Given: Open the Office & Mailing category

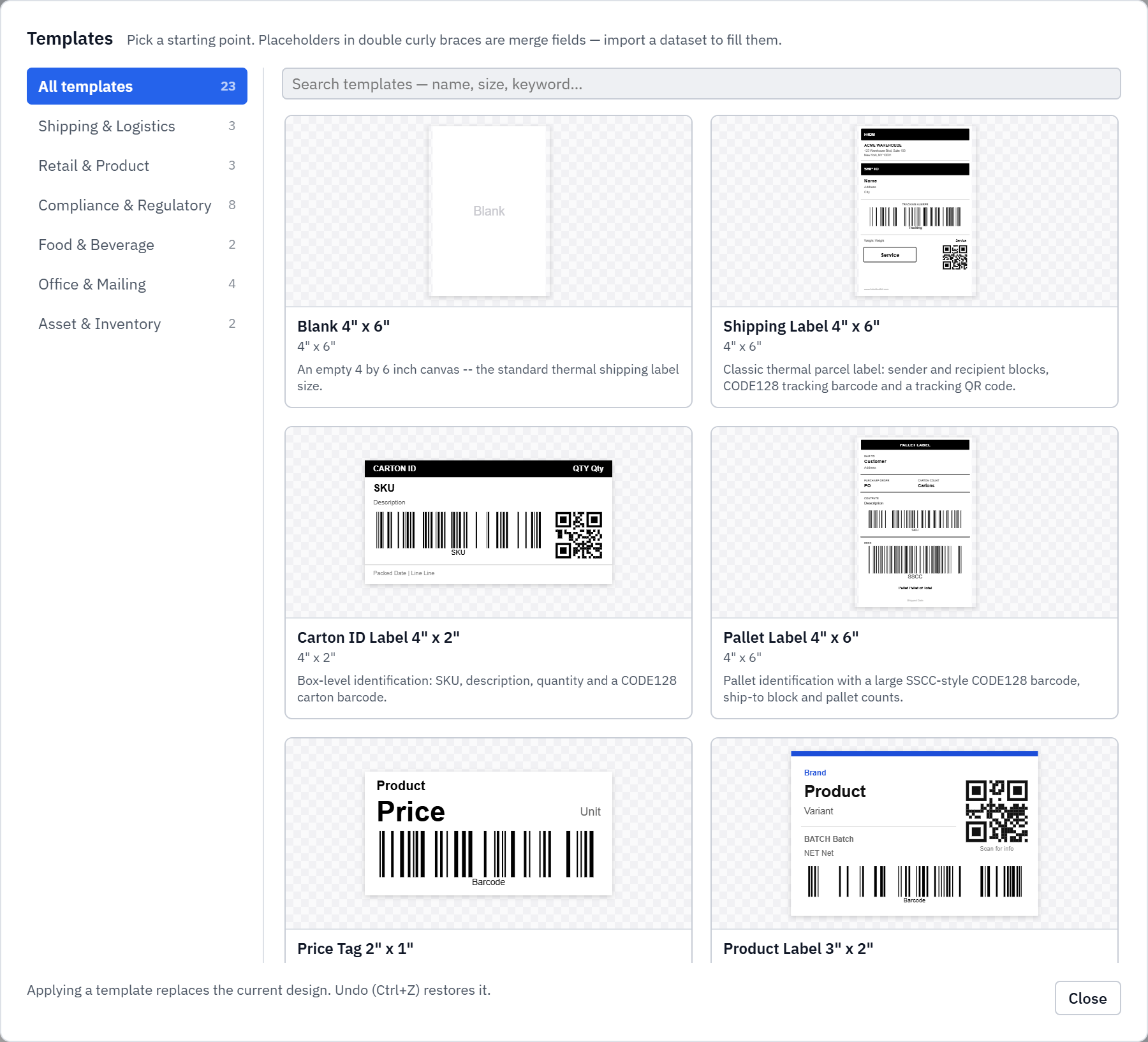Looking at the screenshot, I should pos(136,284).
